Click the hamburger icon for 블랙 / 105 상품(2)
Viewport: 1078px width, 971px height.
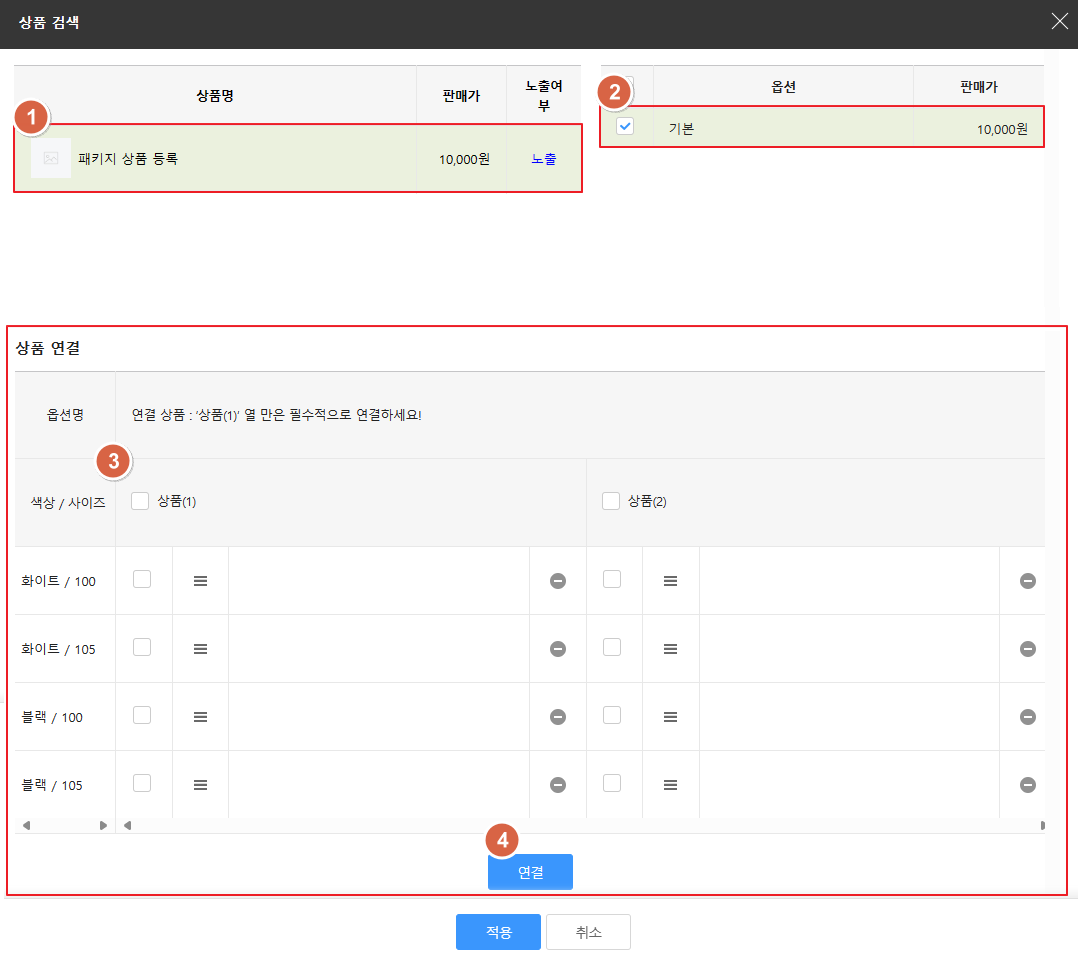(x=670, y=785)
